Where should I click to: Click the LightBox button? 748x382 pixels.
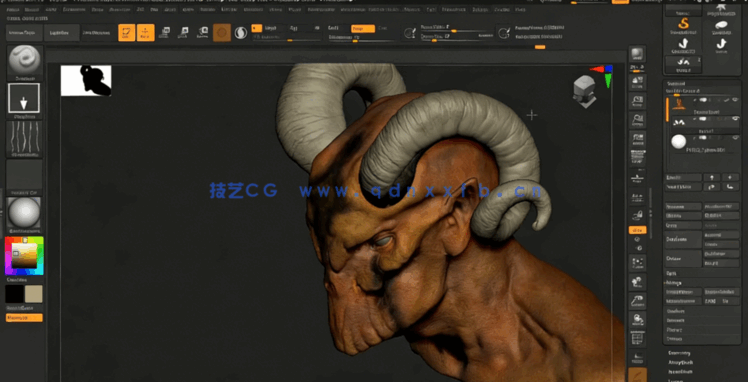pyautogui.click(x=62, y=33)
